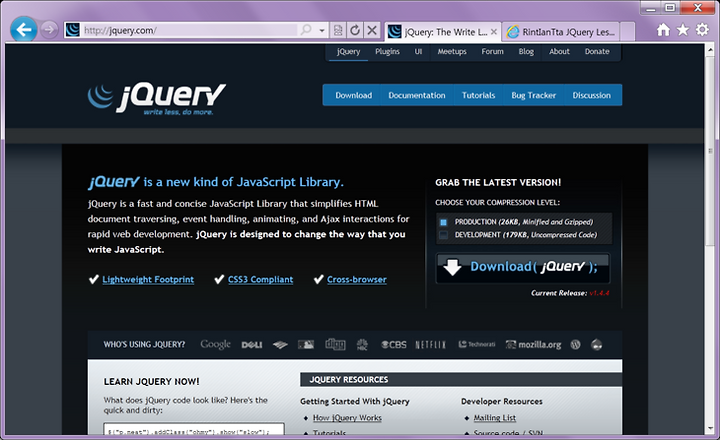This screenshot has height=440, width=720.
Task: Open Plugins in the top site menu
Action: [x=387, y=51]
